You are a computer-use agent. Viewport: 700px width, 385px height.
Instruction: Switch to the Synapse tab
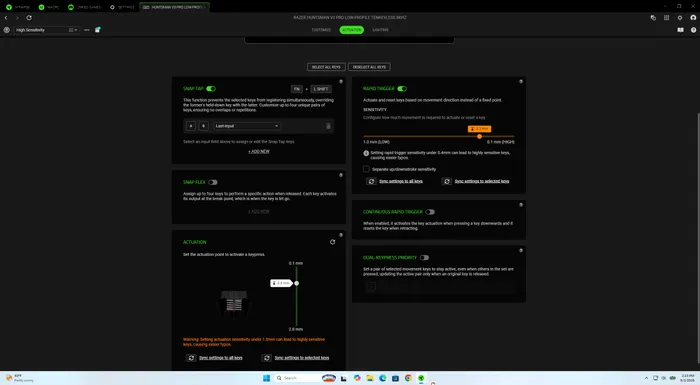(18, 7)
